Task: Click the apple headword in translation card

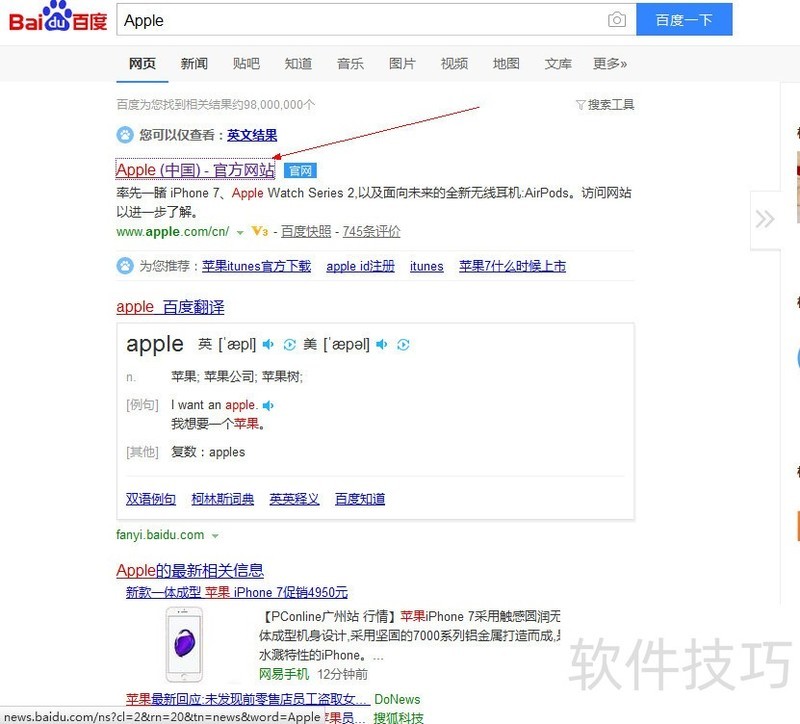Action: [x=155, y=344]
